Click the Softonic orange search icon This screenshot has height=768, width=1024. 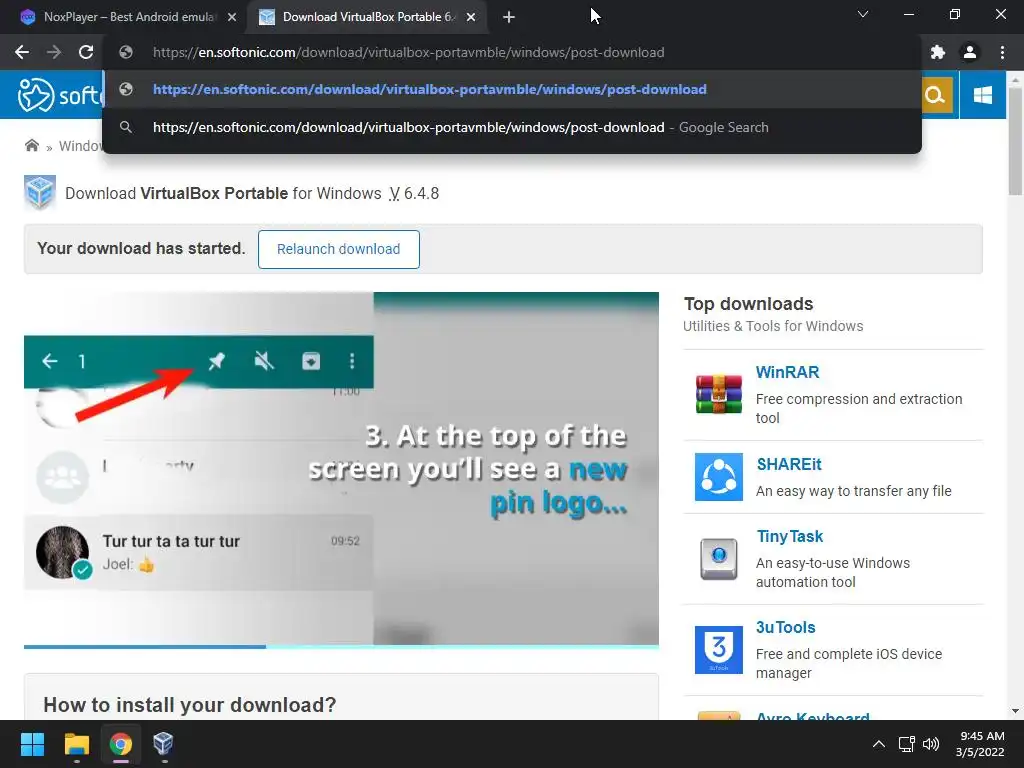935,95
